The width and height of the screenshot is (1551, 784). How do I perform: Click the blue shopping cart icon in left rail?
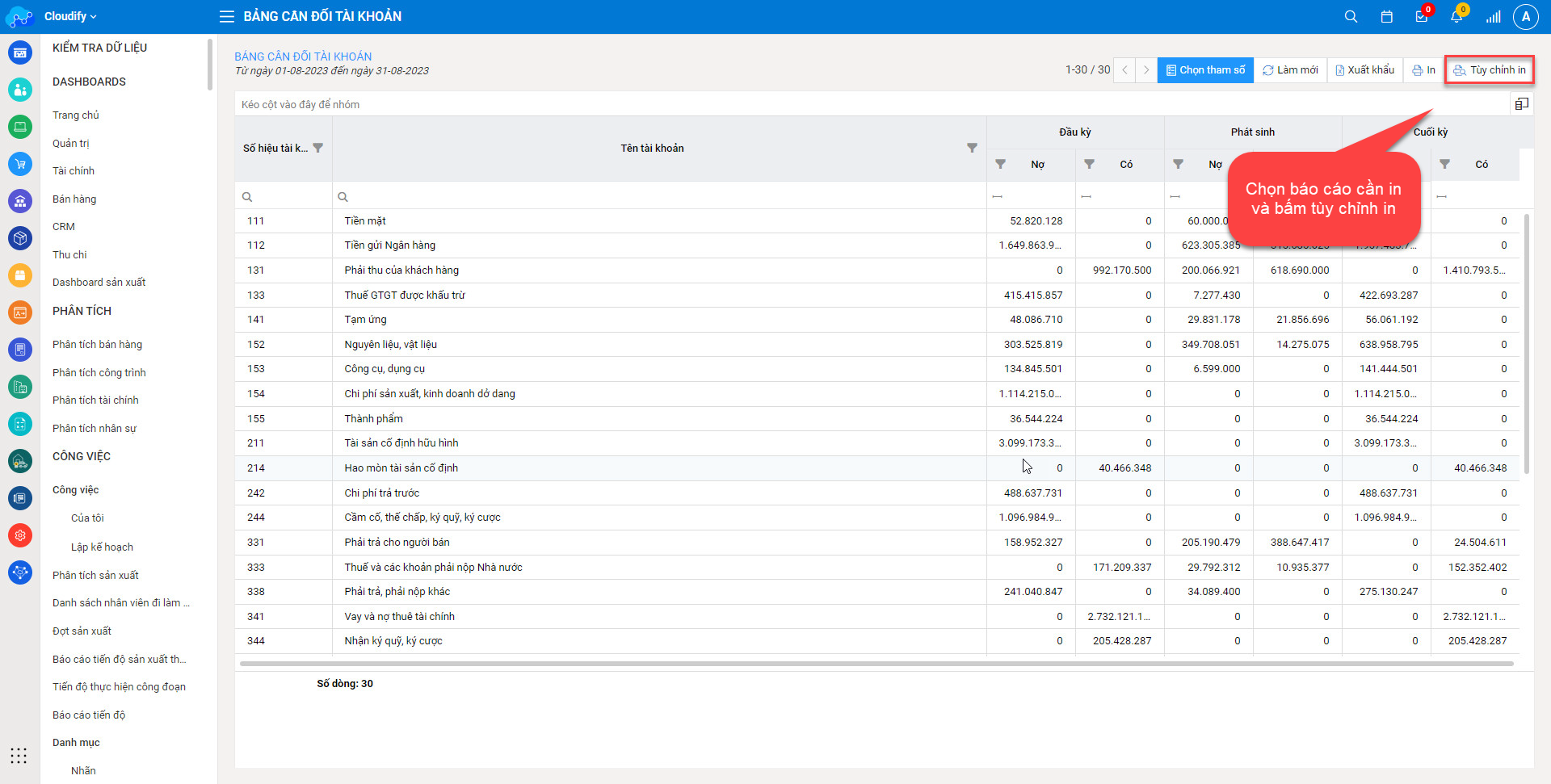pyautogui.click(x=20, y=164)
